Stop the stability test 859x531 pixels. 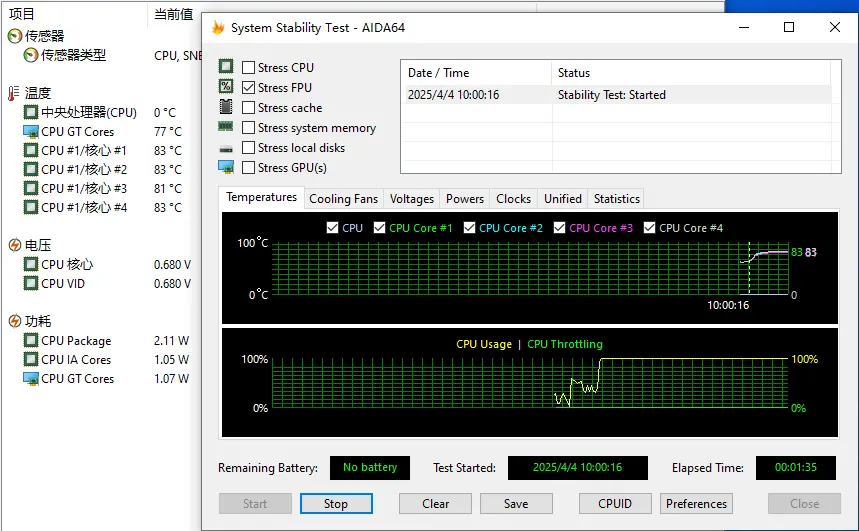pos(336,504)
